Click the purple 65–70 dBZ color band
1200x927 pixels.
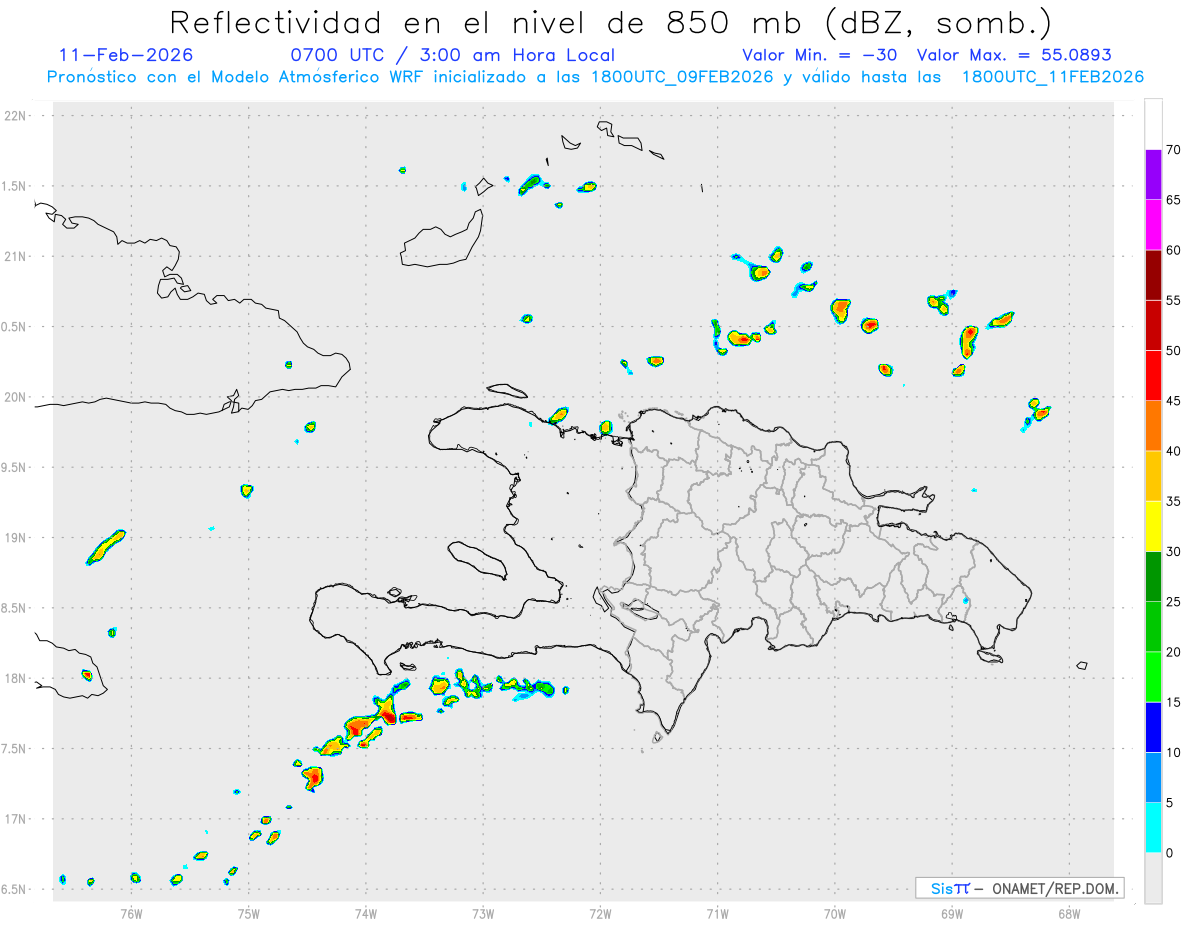(1153, 174)
